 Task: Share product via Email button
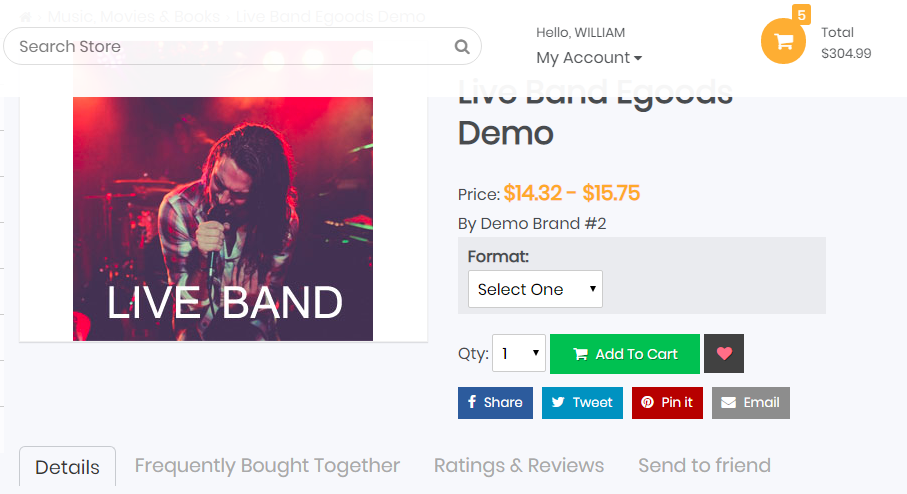[x=750, y=402]
